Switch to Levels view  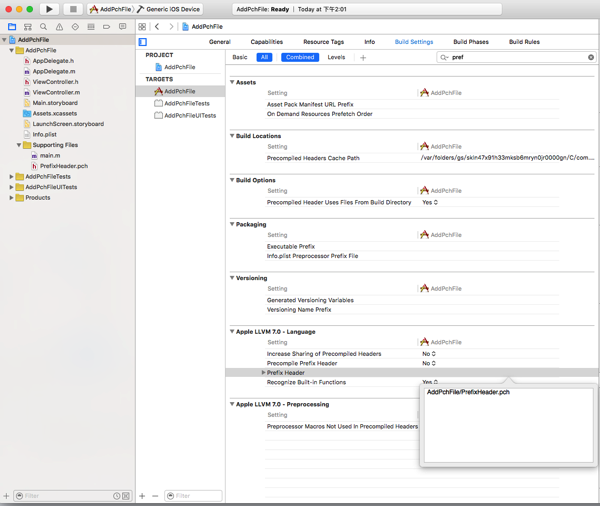(x=336, y=57)
